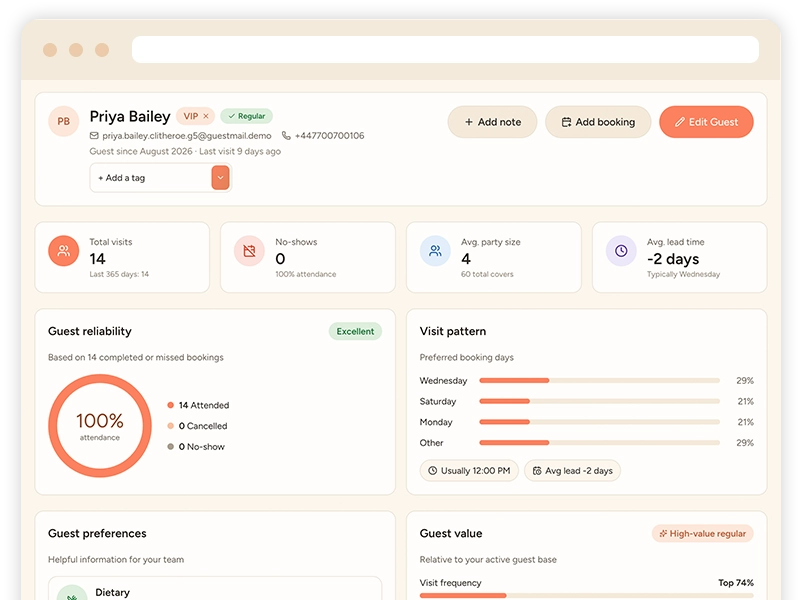Click the sparkle icon in High-value regular
The width and height of the screenshot is (800, 600).
click(x=663, y=534)
